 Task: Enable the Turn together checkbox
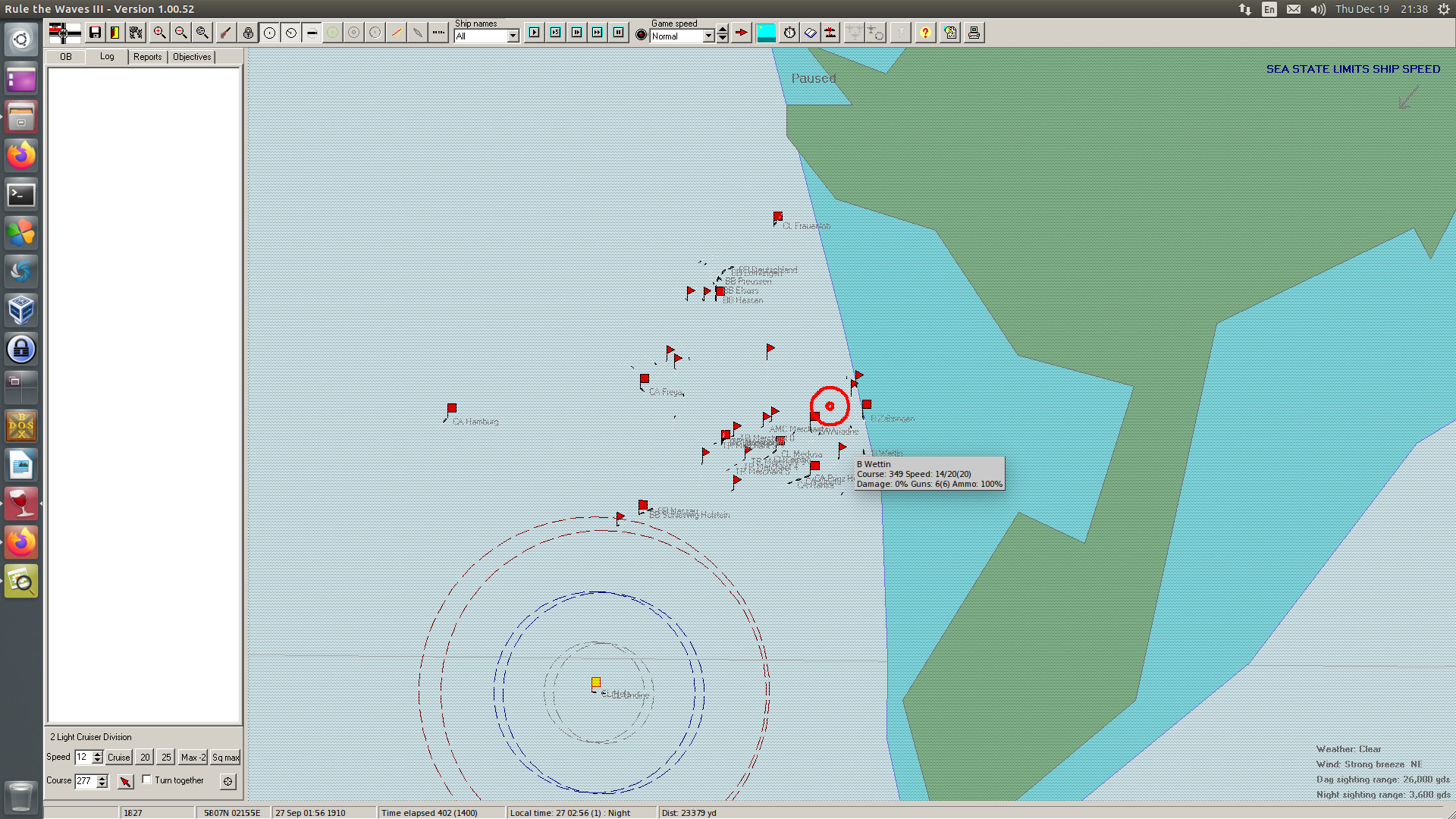pos(147,780)
